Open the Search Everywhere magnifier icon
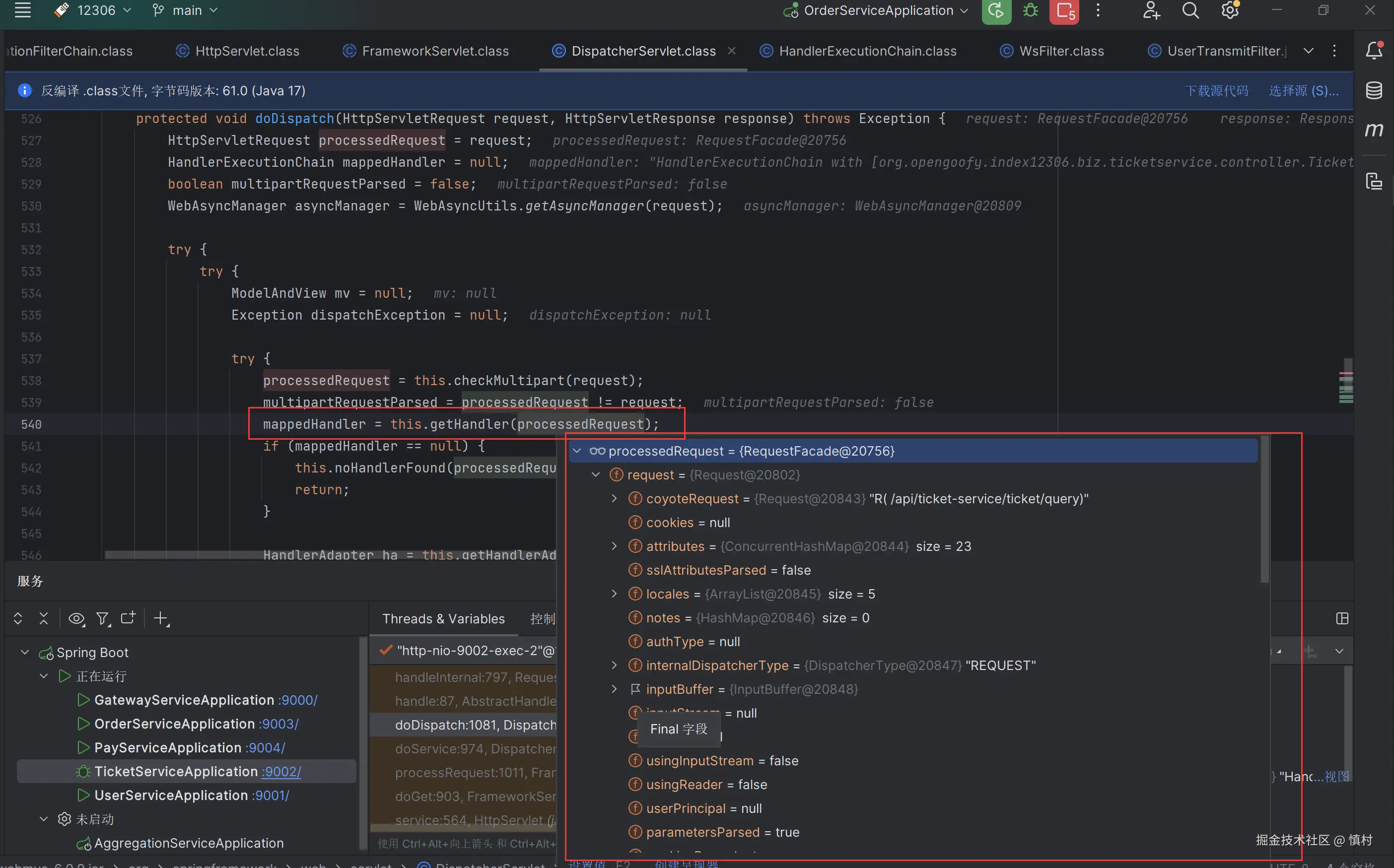1394x868 pixels. pyautogui.click(x=1190, y=10)
